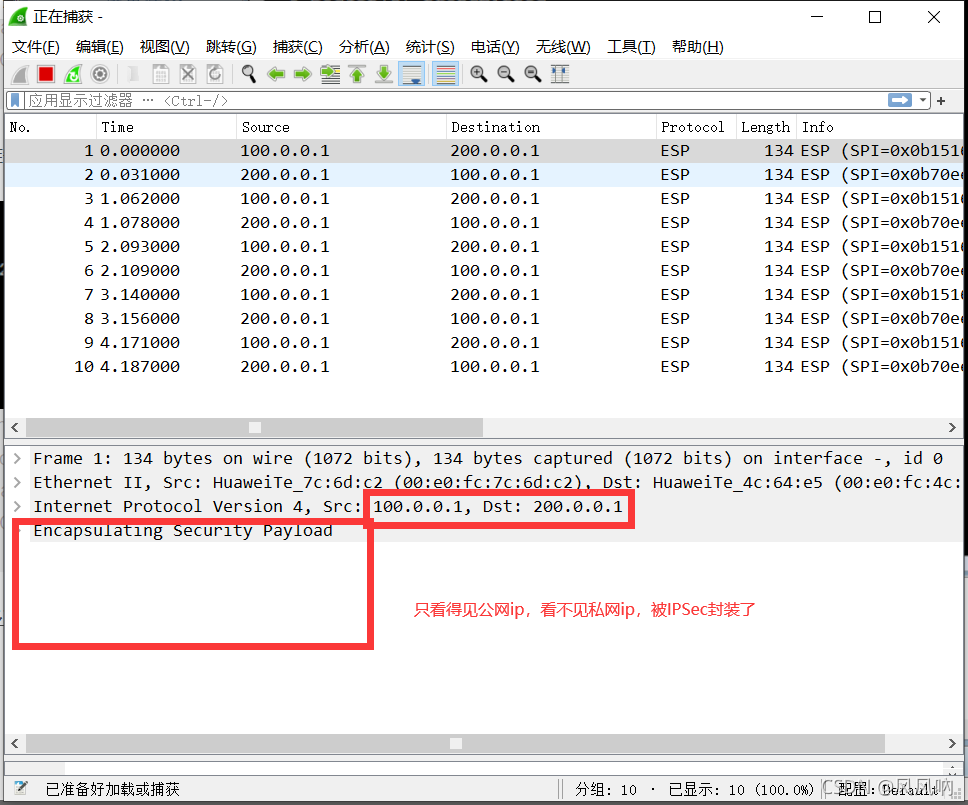Toggle auto-scroll during live capture
968x805 pixels.
[412, 75]
